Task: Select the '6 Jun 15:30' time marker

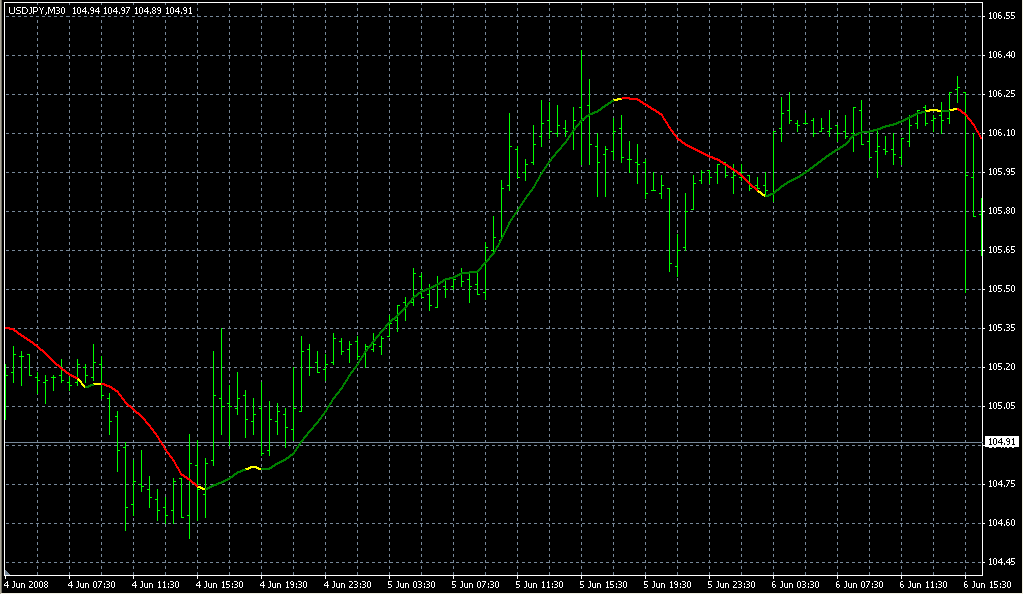Action: 988,584
